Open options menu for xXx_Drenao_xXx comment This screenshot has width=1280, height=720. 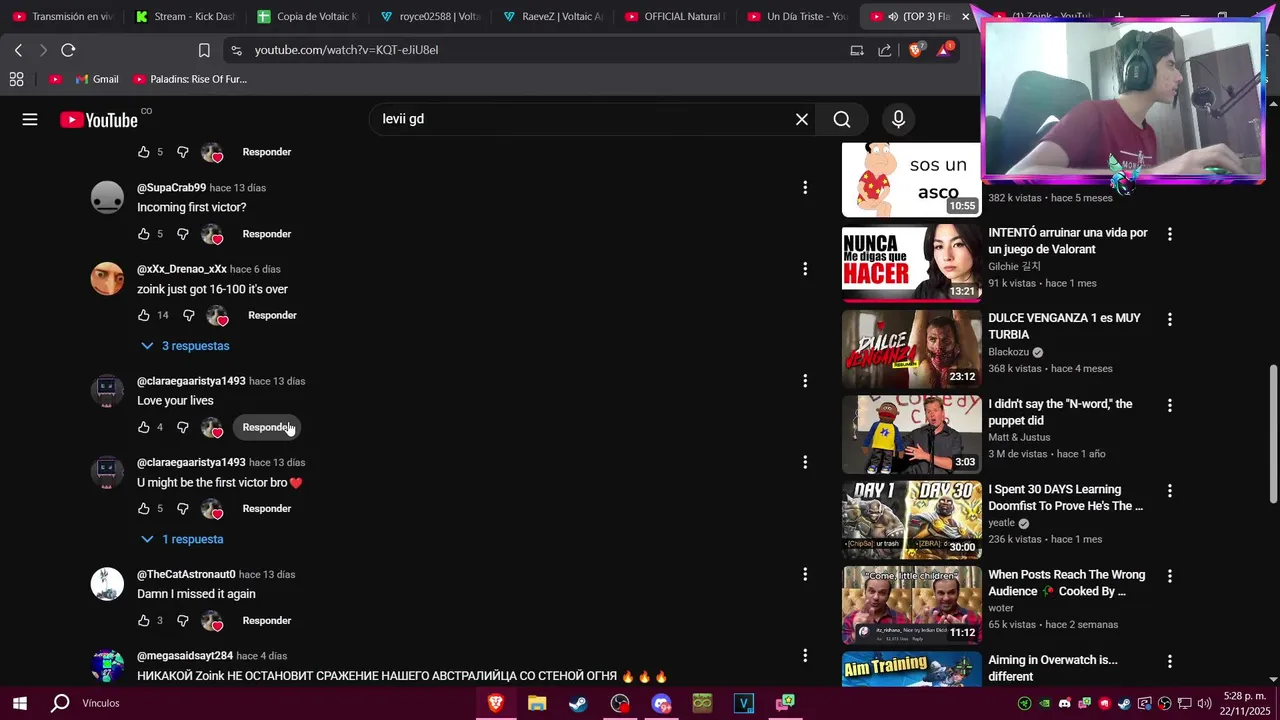click(x=805, y=269)
